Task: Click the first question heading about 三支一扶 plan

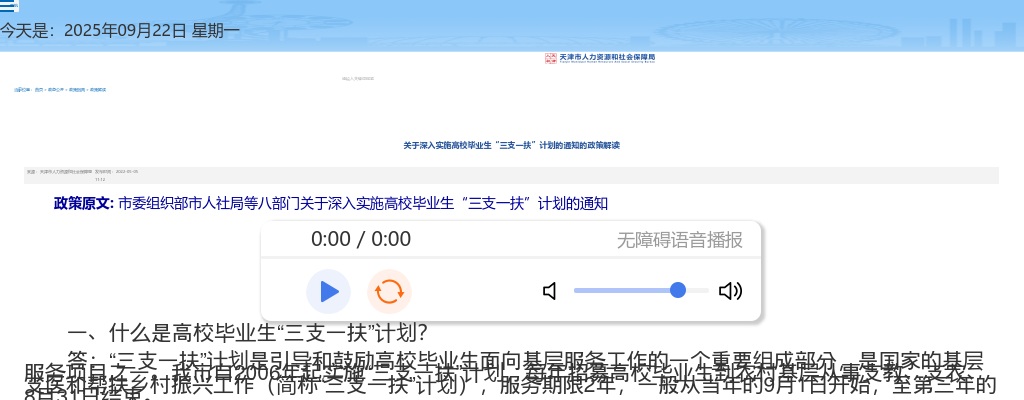Action: coord(247,332)
